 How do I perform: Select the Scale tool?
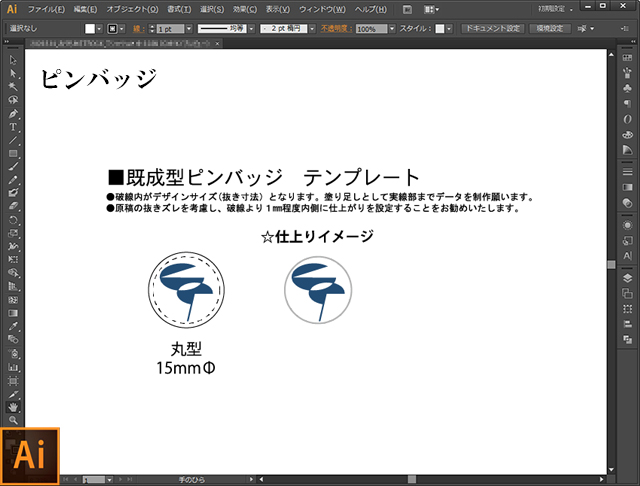click(x=13, y=233)
